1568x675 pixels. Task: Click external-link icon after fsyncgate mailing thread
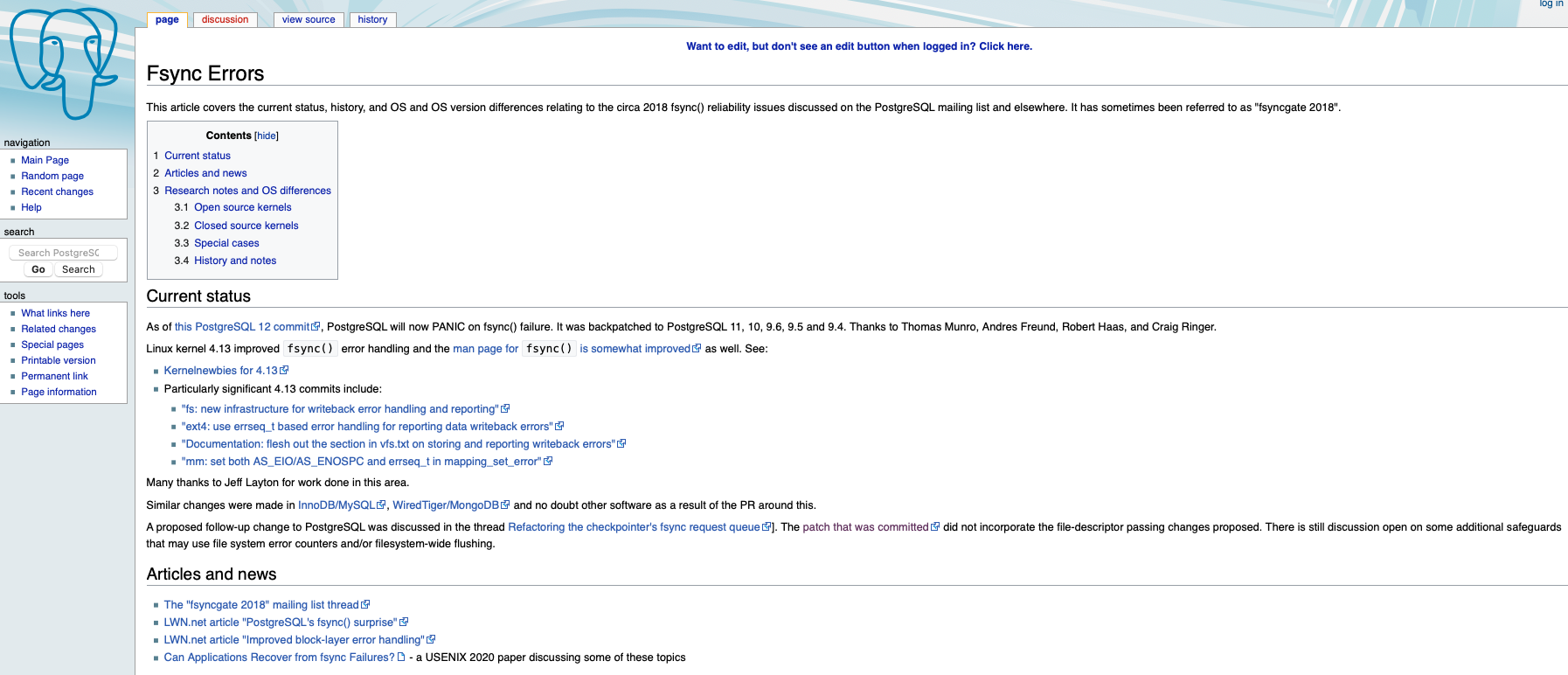pyautogui.click(x=365, y=605)
